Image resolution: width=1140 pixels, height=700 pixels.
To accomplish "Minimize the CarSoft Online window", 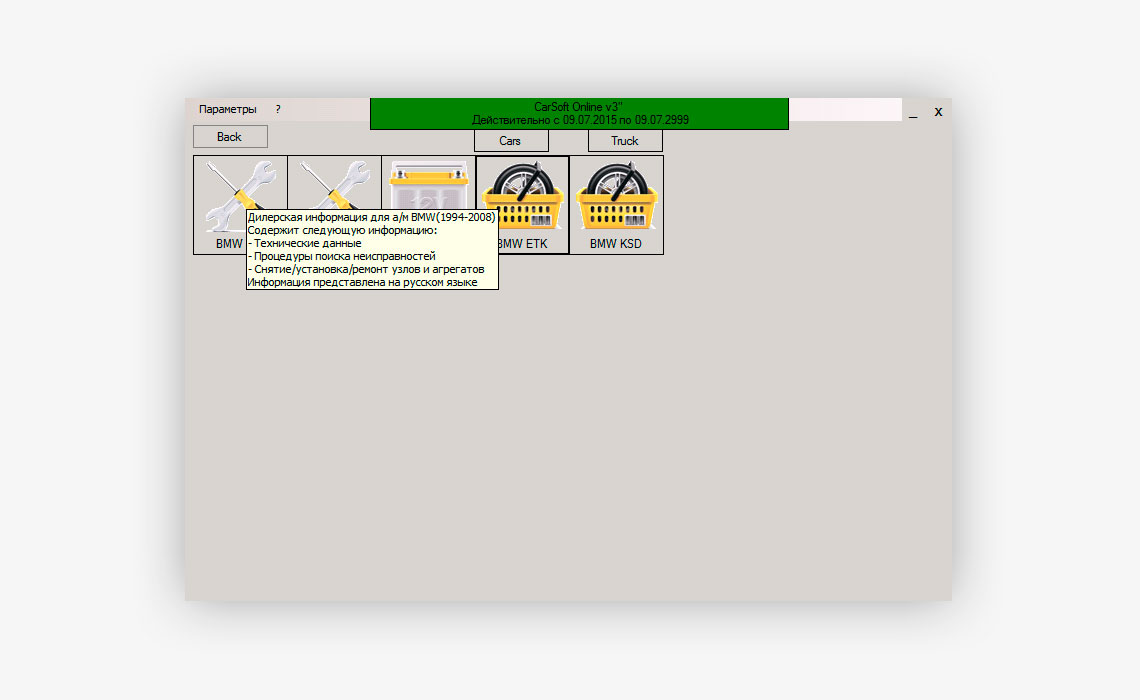I will pyautogui.click(x=912, y=113).
